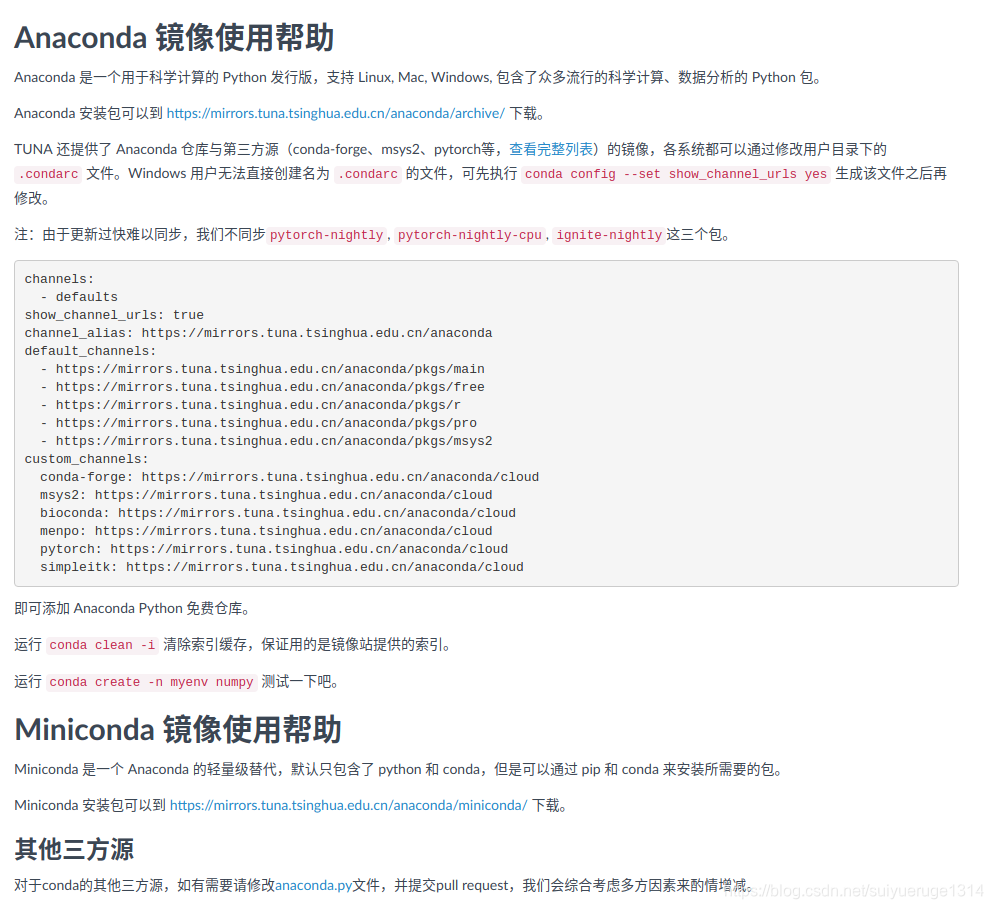The width and height of the screenshot is (993, 909).
Task: Click the 'Miniconda 是一个 Anaconda 的轻量级替代' paragraph
Action: [x=400, y=770]
